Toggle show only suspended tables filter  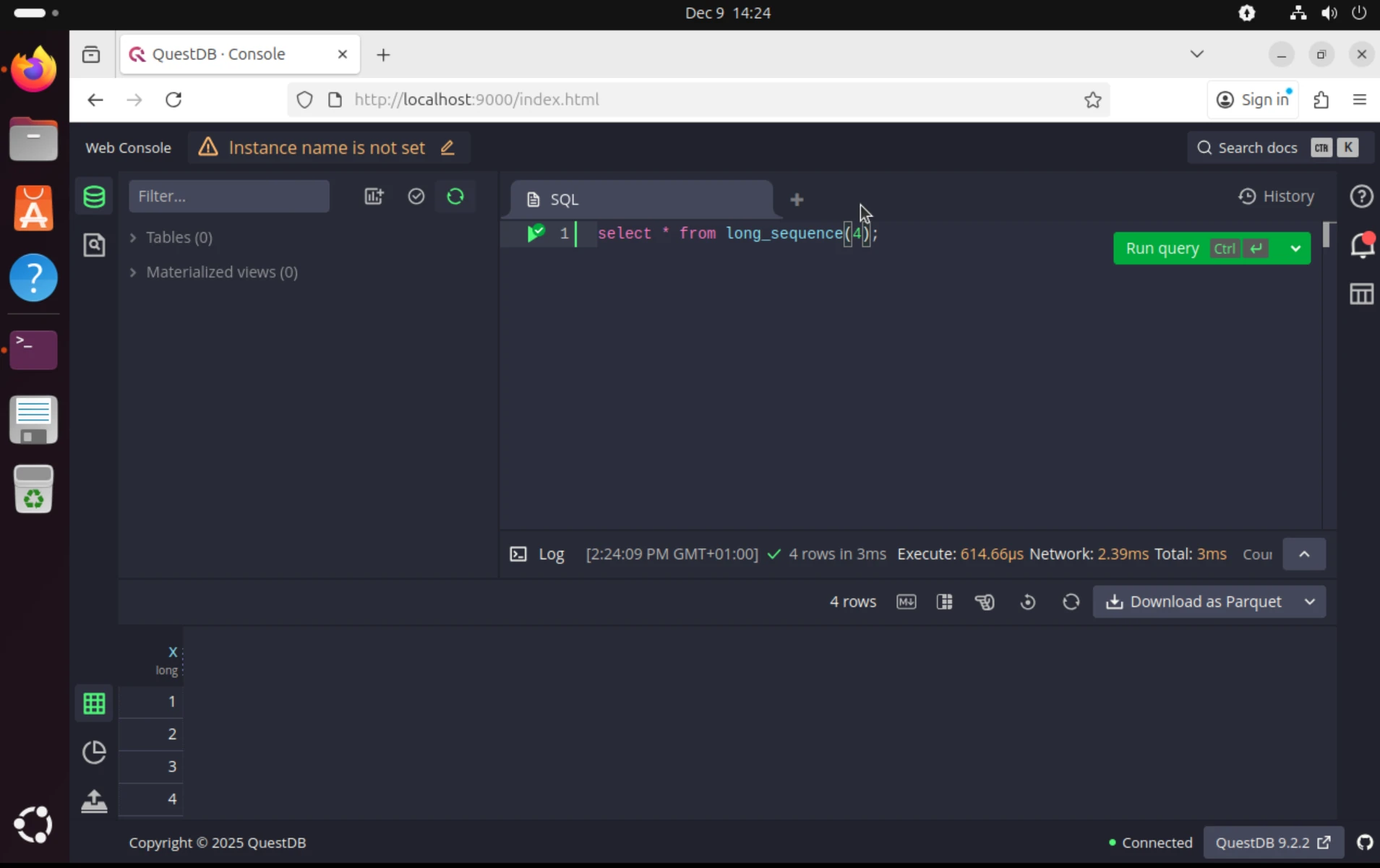coord(417,196)
